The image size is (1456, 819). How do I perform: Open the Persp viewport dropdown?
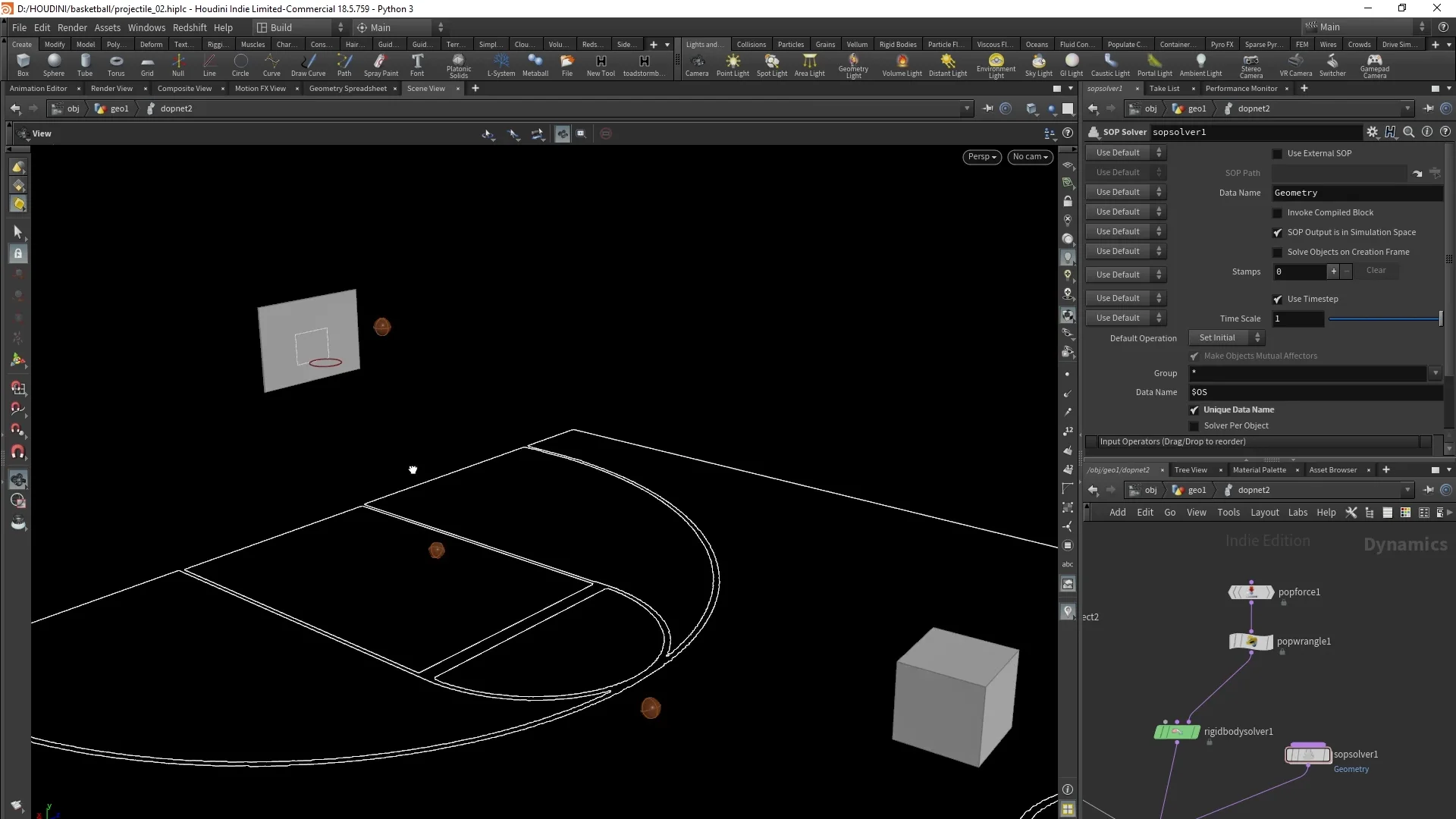click(x=982, y=157)
